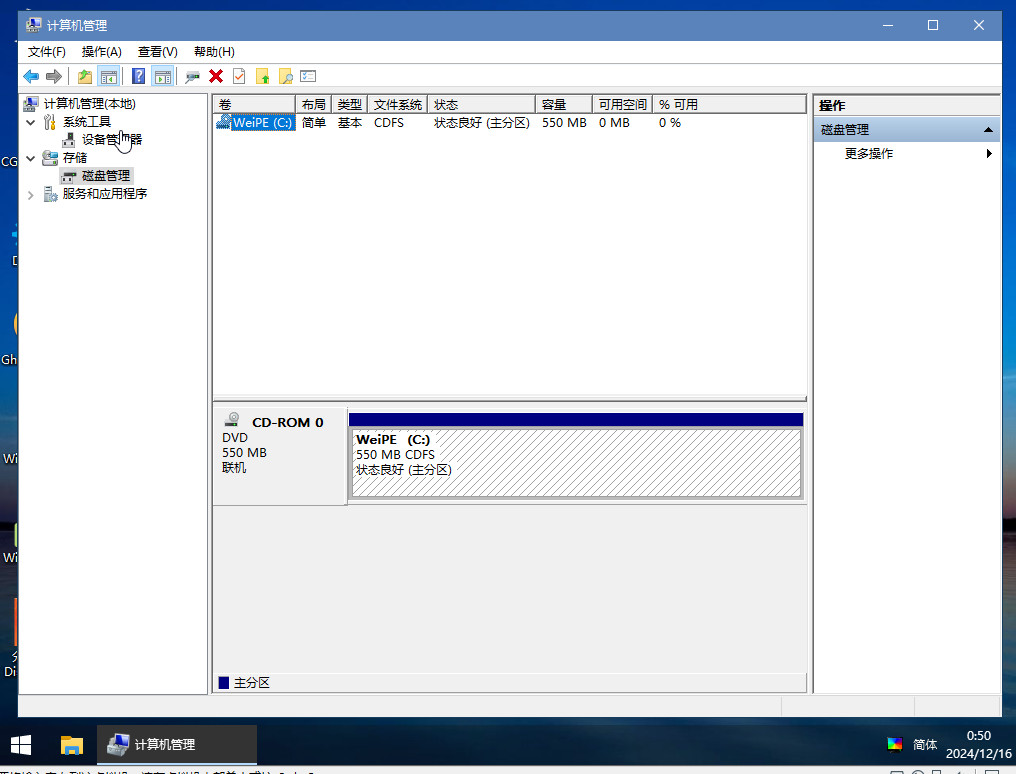The height and width of the screenshot is (774, 1016).
Task: Select 磁盘管理 in the tree
Action: (106, 176)
